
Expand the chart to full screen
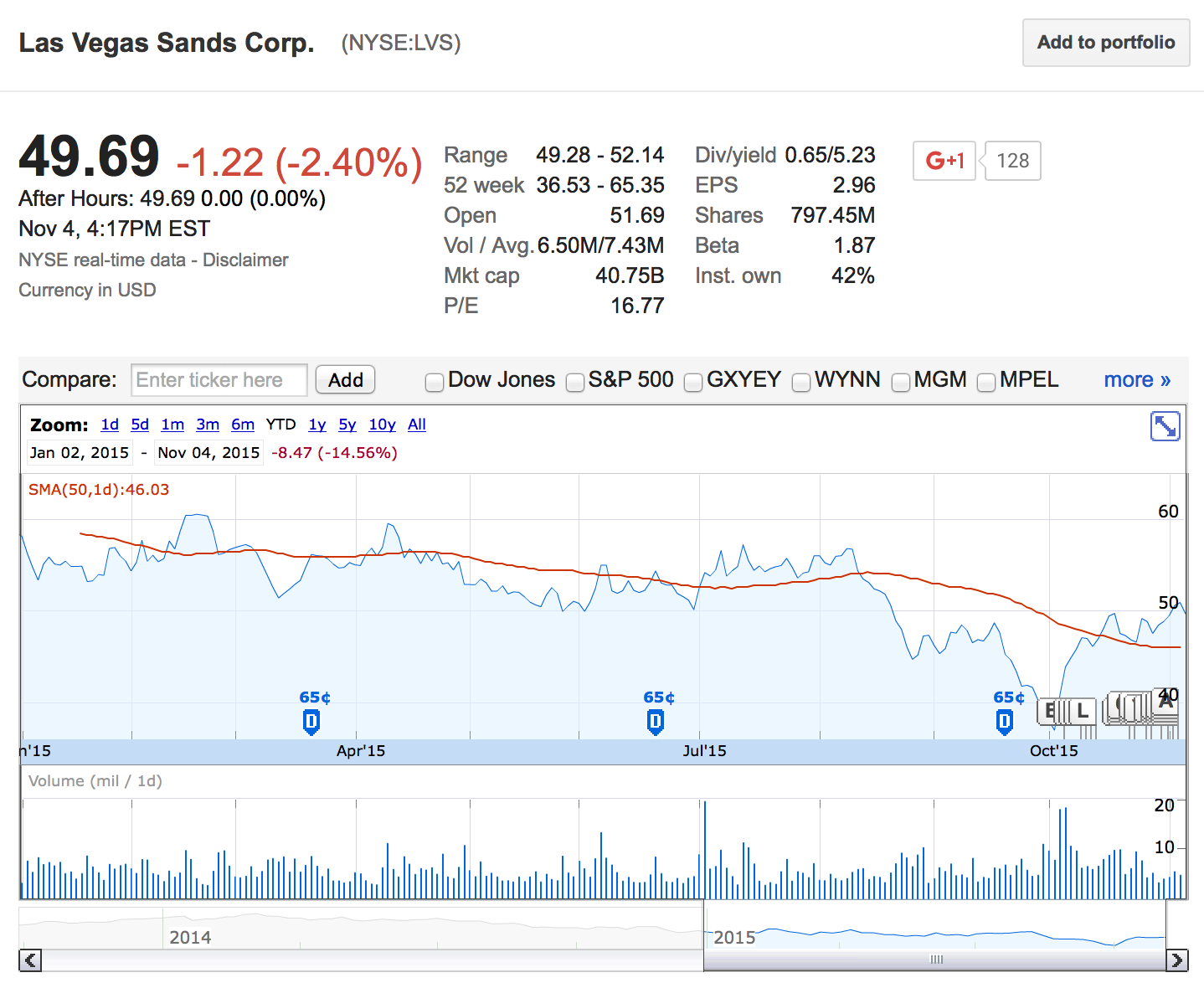pos(1165,426)
